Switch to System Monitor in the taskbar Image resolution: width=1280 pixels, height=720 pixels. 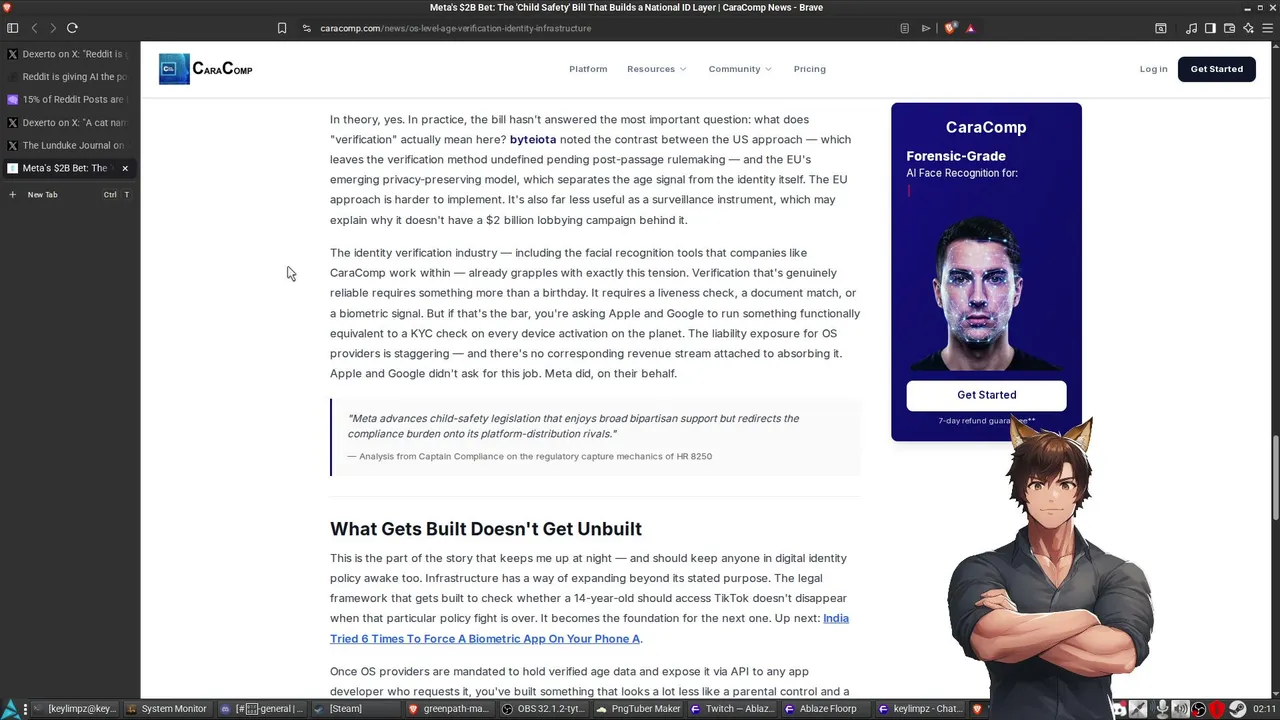(x=167, y=709)
